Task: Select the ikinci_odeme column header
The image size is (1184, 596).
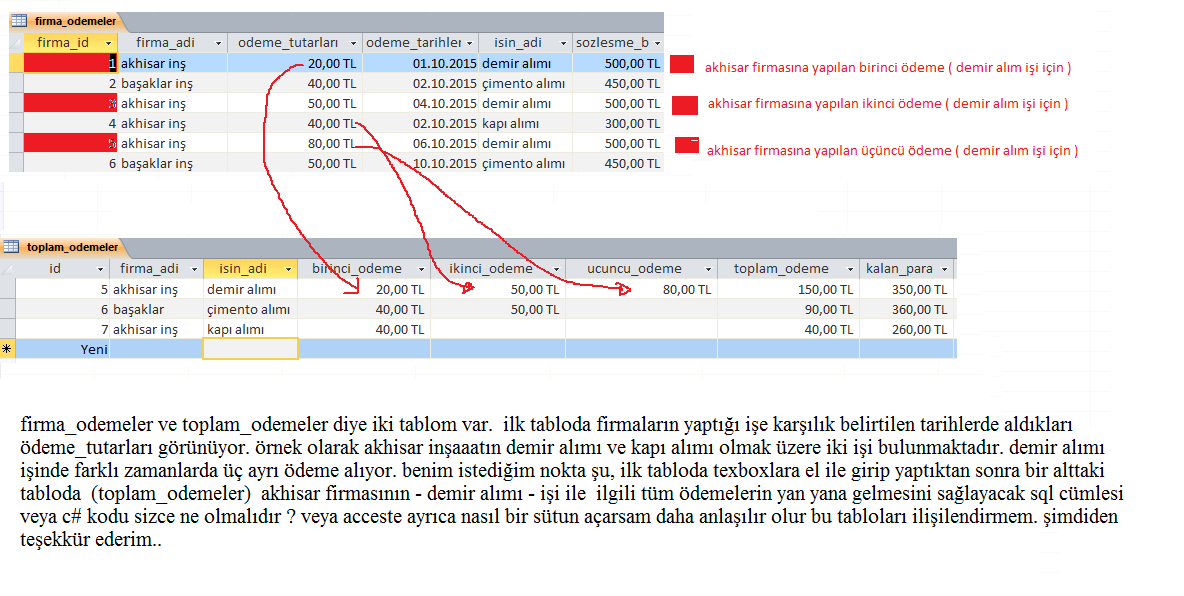Action: pyautogui.click(x=490, y=269)
